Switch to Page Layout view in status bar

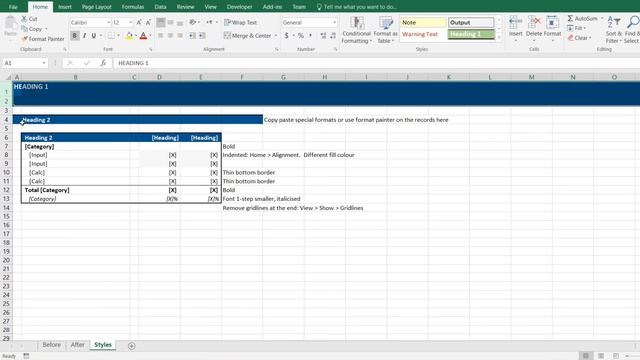point(601,356)
